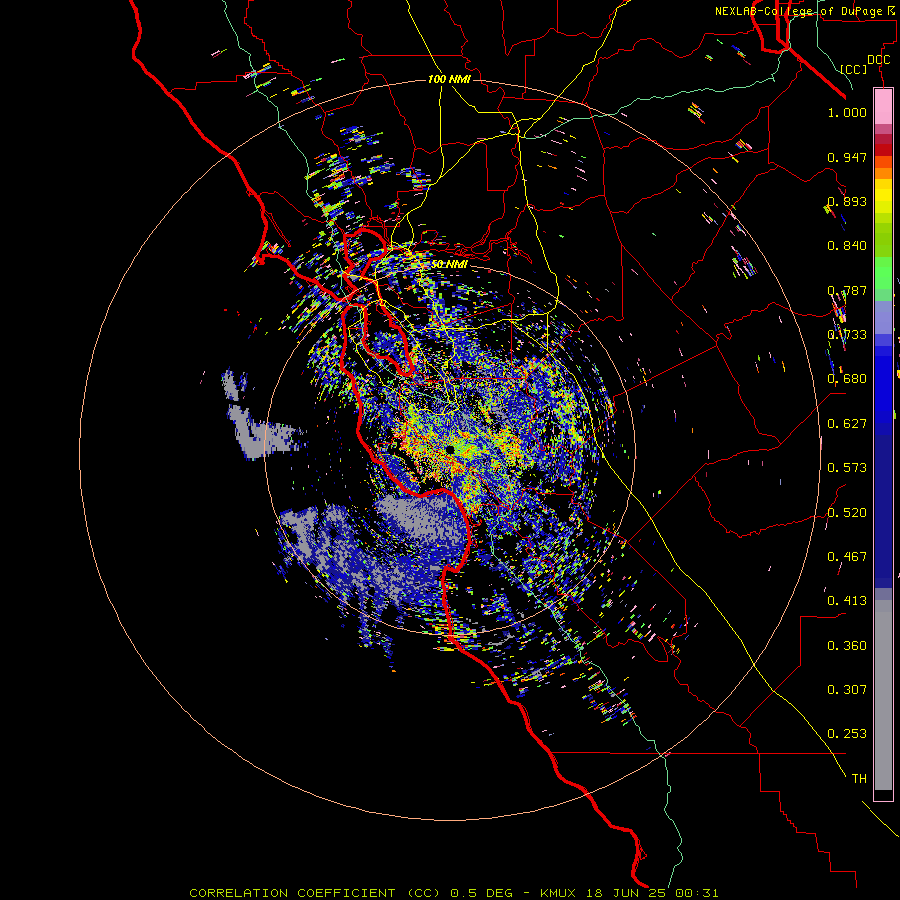Select the 0.360 scale value
900x900 pixels.
(x=847, y=646)
